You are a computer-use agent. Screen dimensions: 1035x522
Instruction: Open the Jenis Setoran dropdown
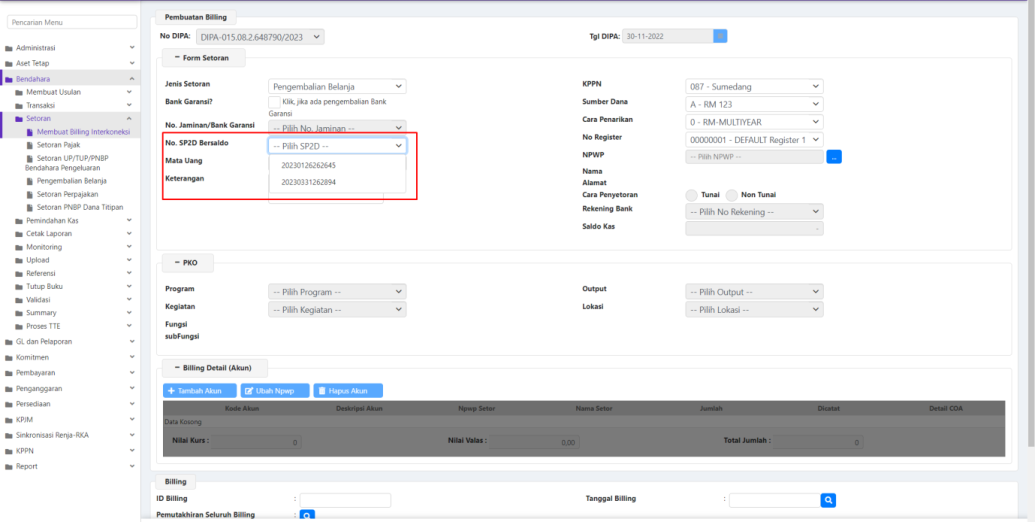(337, 87)
